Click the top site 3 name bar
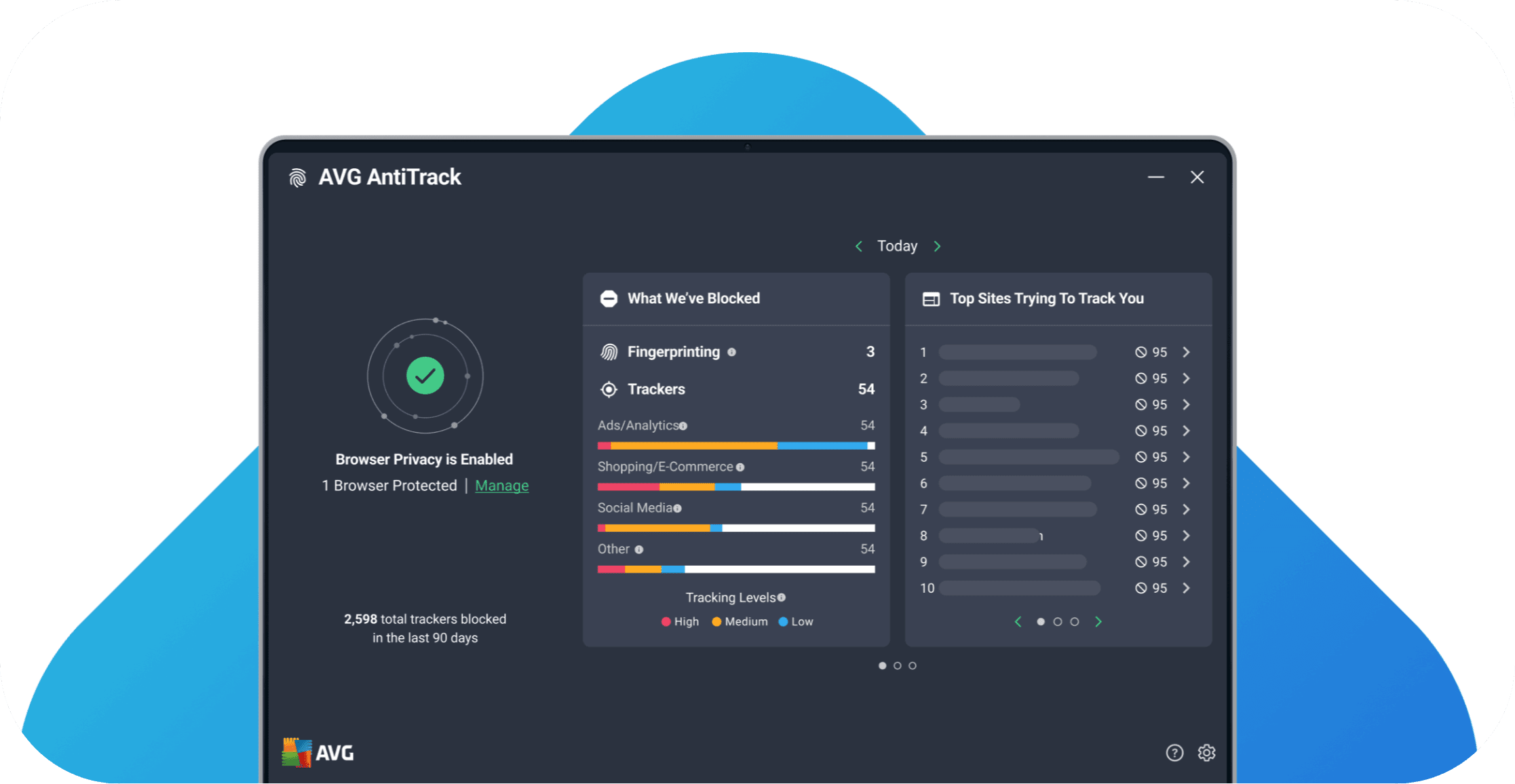1515x784 pixels. pos(980,404)
